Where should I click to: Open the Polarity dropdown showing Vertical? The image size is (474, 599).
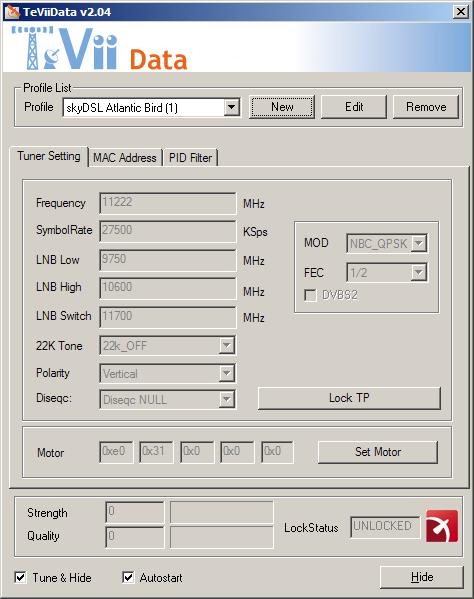(227, 373)
